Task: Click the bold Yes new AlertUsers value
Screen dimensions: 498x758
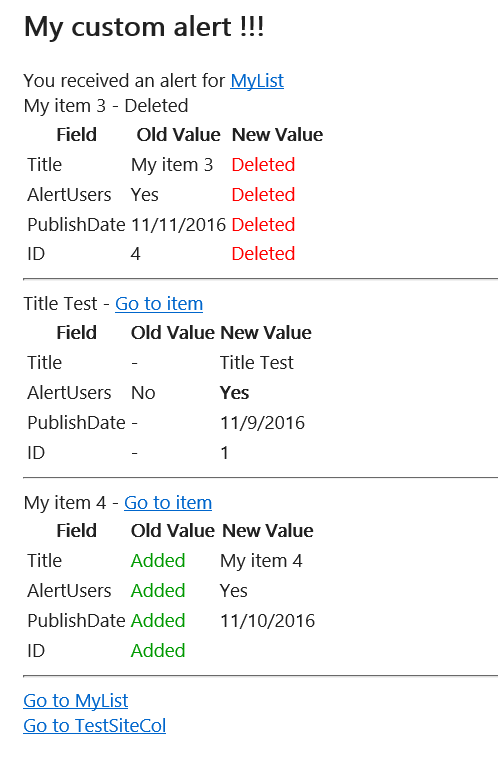Action: tap(234, 393)
